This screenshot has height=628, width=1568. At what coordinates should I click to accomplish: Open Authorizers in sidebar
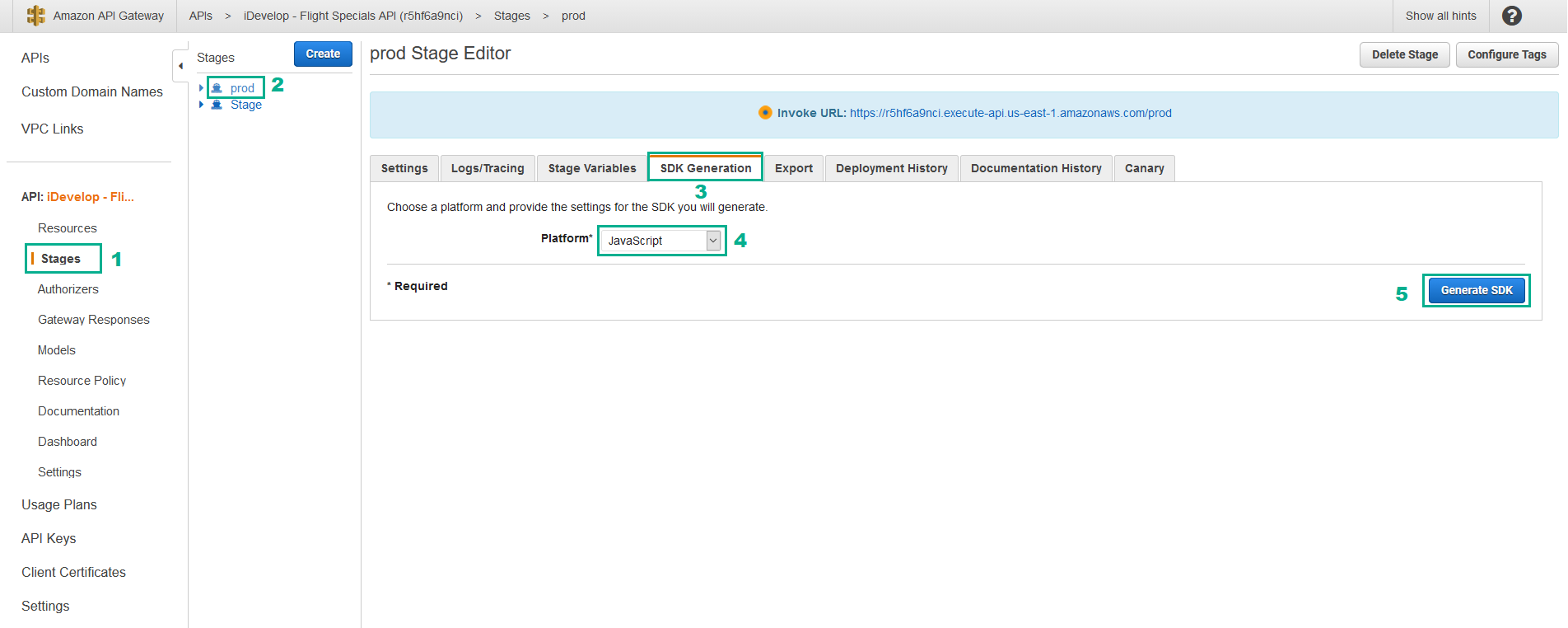(x=68, y=289)
